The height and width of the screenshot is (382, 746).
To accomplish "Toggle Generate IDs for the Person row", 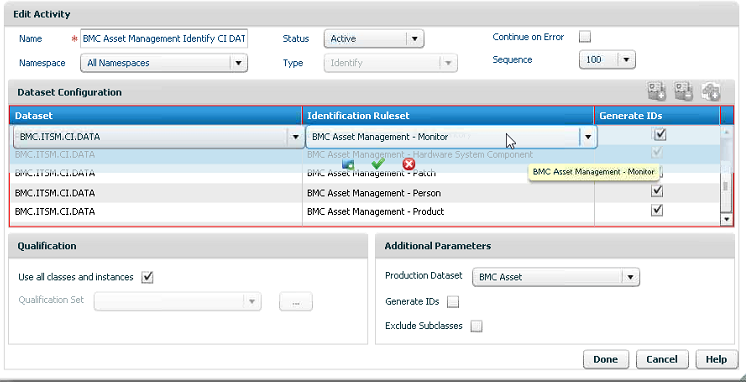I will [x=657, y=191].
